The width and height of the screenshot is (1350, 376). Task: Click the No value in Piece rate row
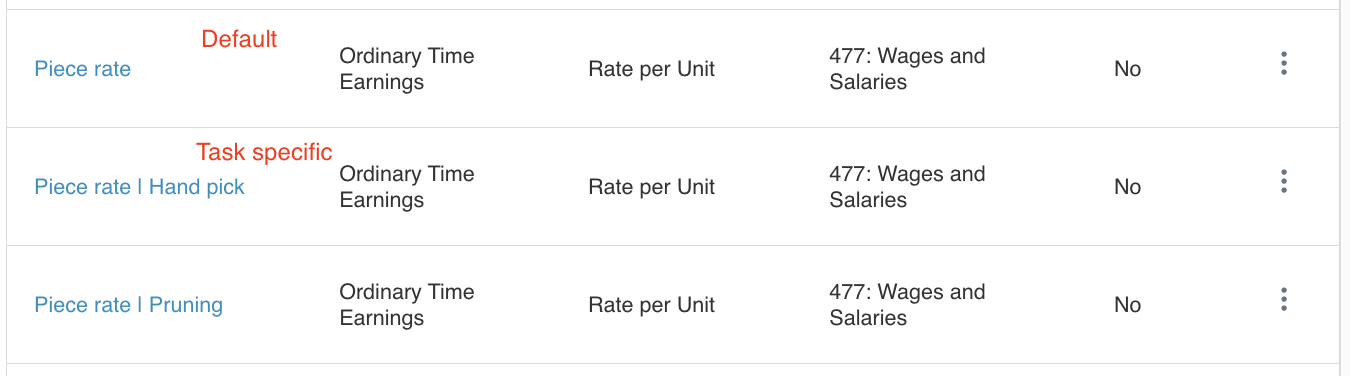[1128, 69]
